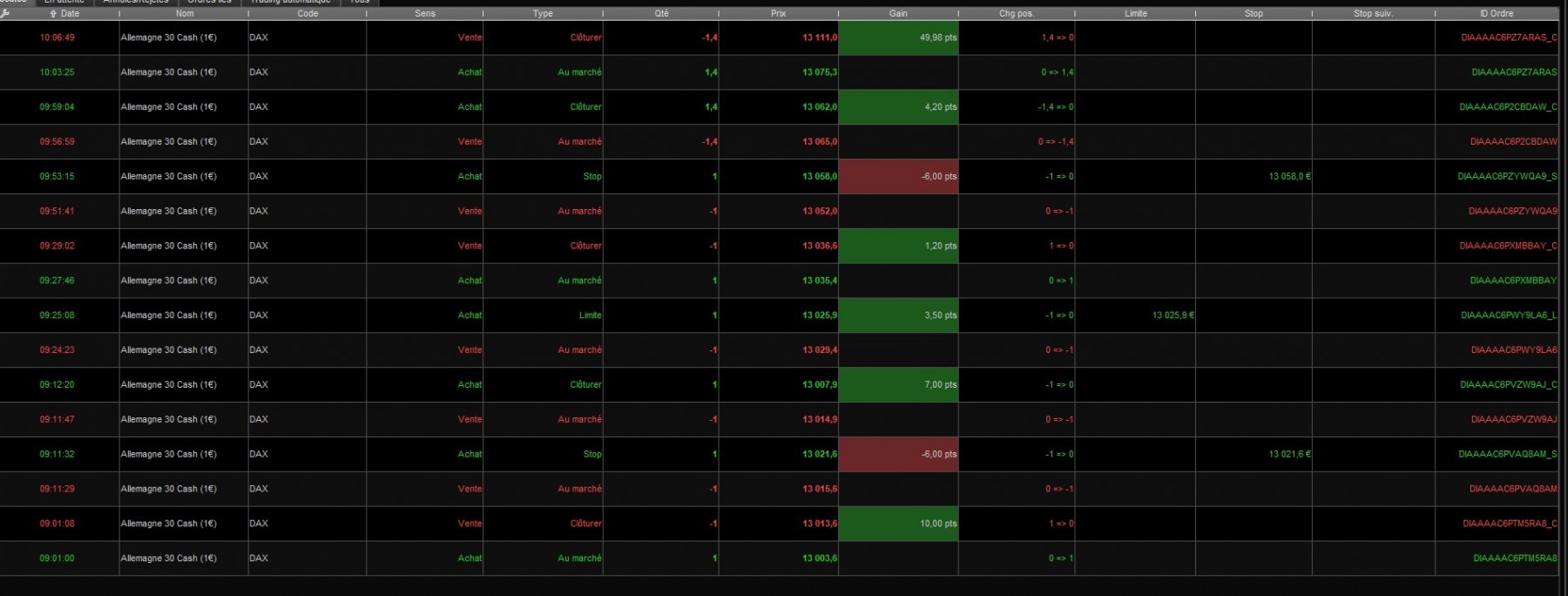Viewport: 1568px width, 596px height.
Task: Select the order timed 09:12:20
Action: coord(779,385)
